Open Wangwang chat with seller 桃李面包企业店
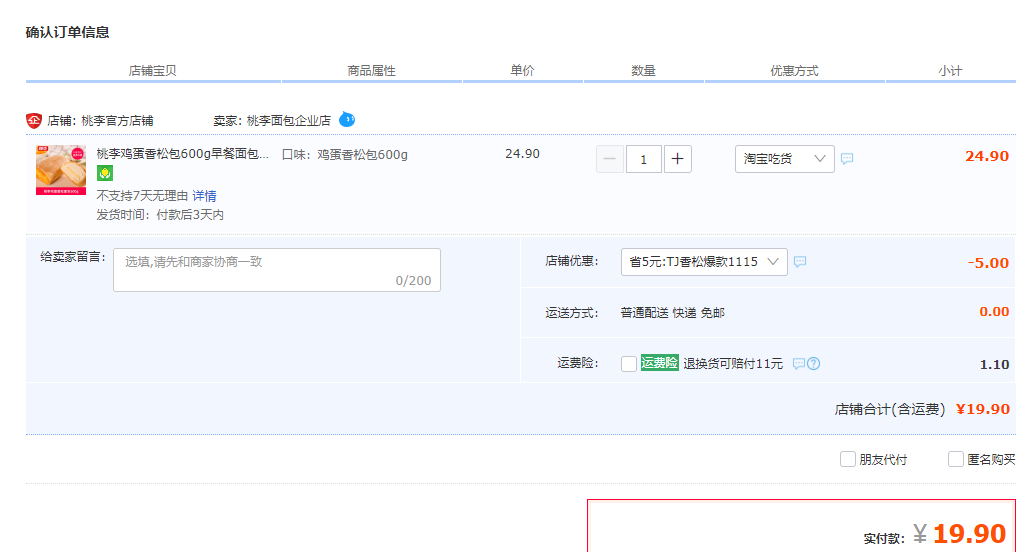The image size is (1033, 552). click(x=347, y=119)
